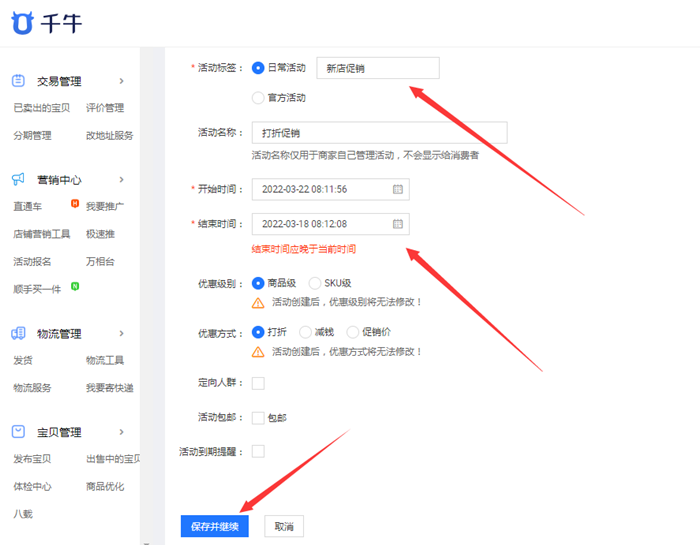Click the 营销中心 megaphone icon
Viewport: 700px width, 545px height.
tap(18, 180)
